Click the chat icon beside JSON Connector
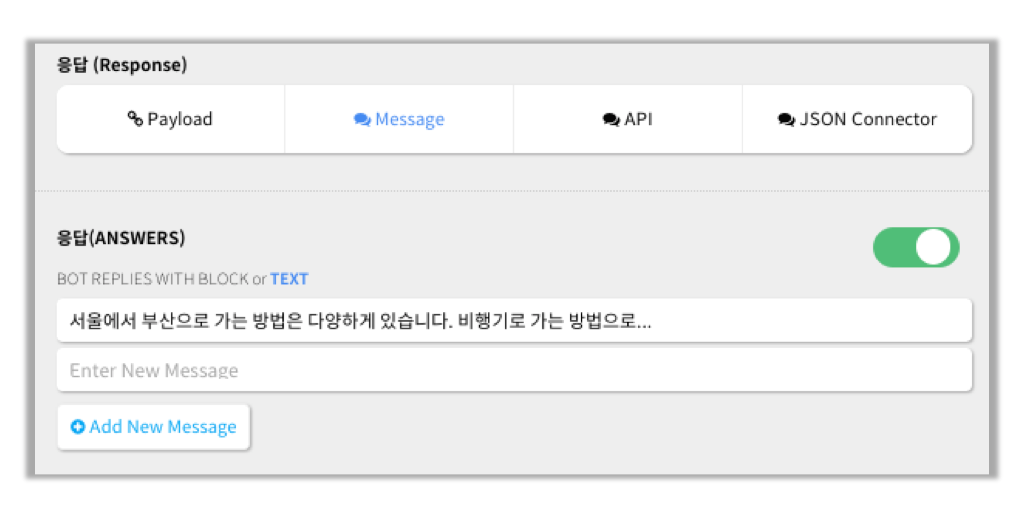Viewport: 1022px width, 512px height. click(786, 120)
